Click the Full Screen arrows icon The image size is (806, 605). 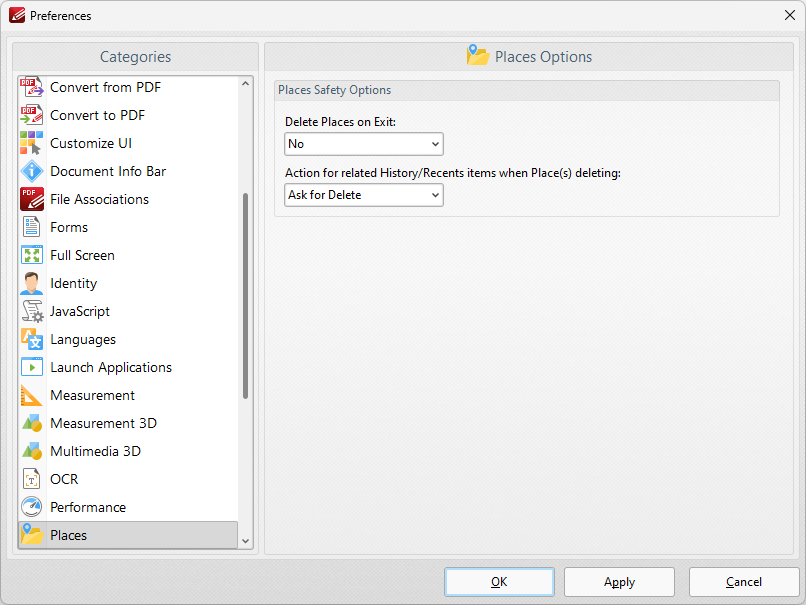32,255
